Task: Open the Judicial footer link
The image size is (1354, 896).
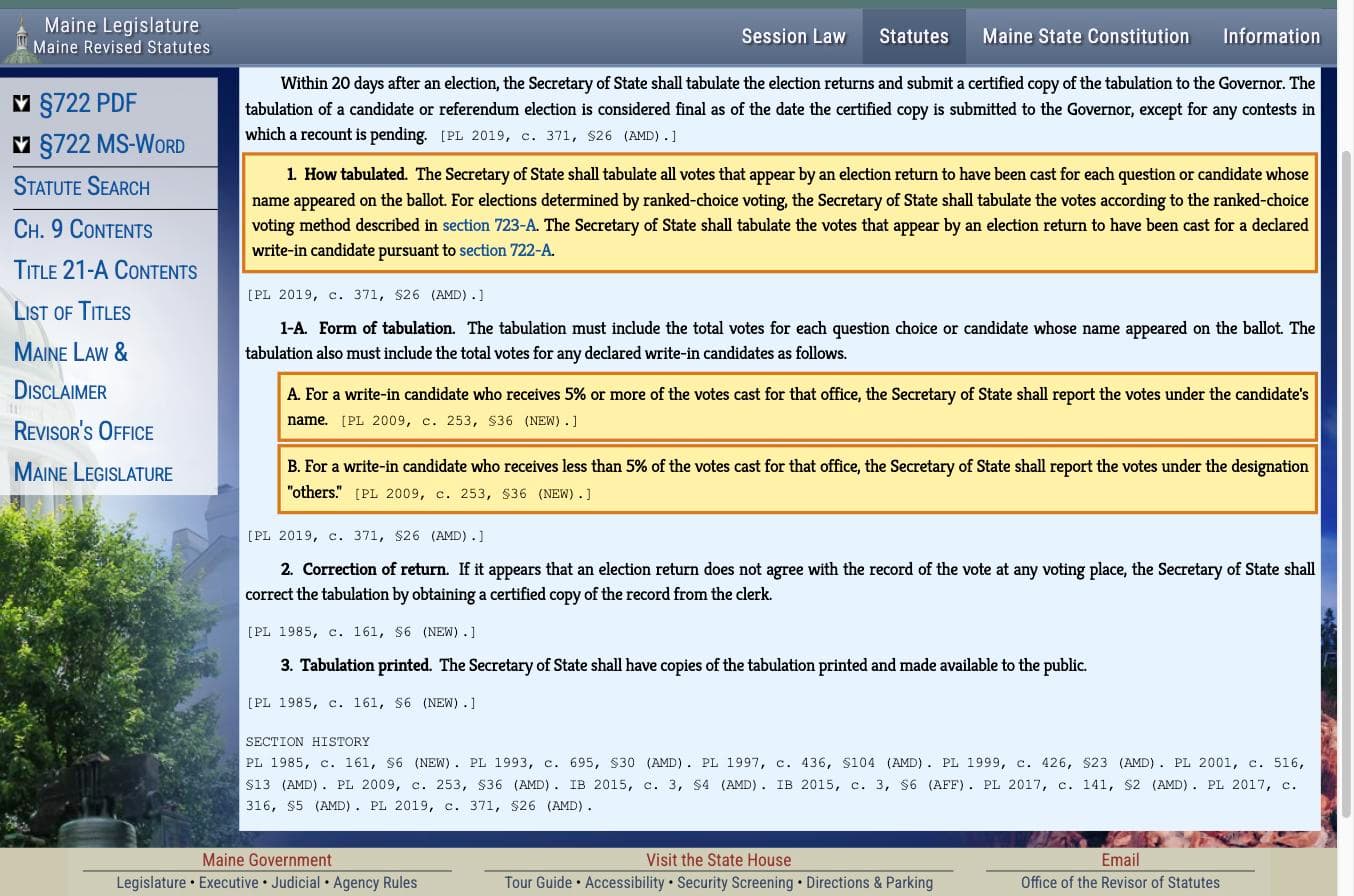Action: point(296,883)
